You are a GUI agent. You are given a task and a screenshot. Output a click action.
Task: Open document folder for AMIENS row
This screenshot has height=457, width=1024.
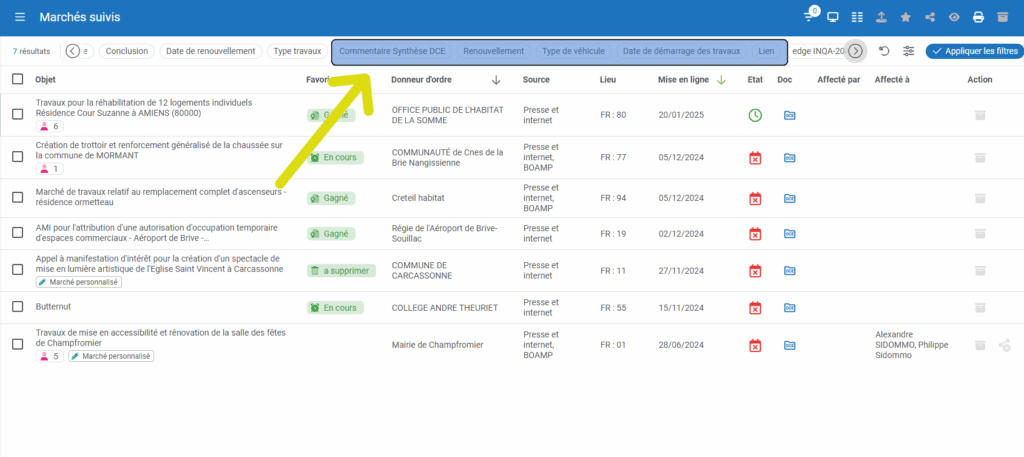tap(789, 115)
